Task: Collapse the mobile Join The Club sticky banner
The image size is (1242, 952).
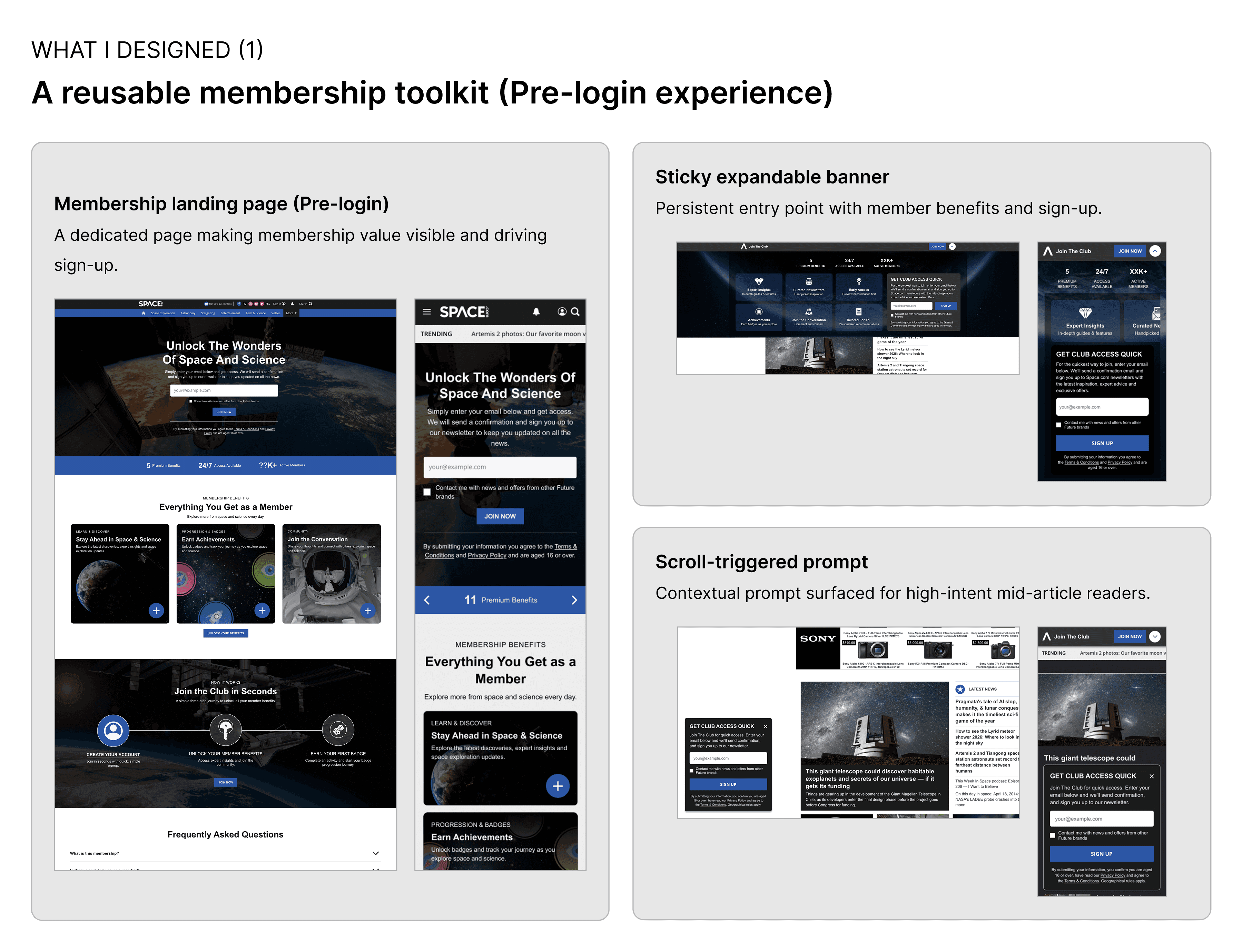Action: pos(1155,251)
